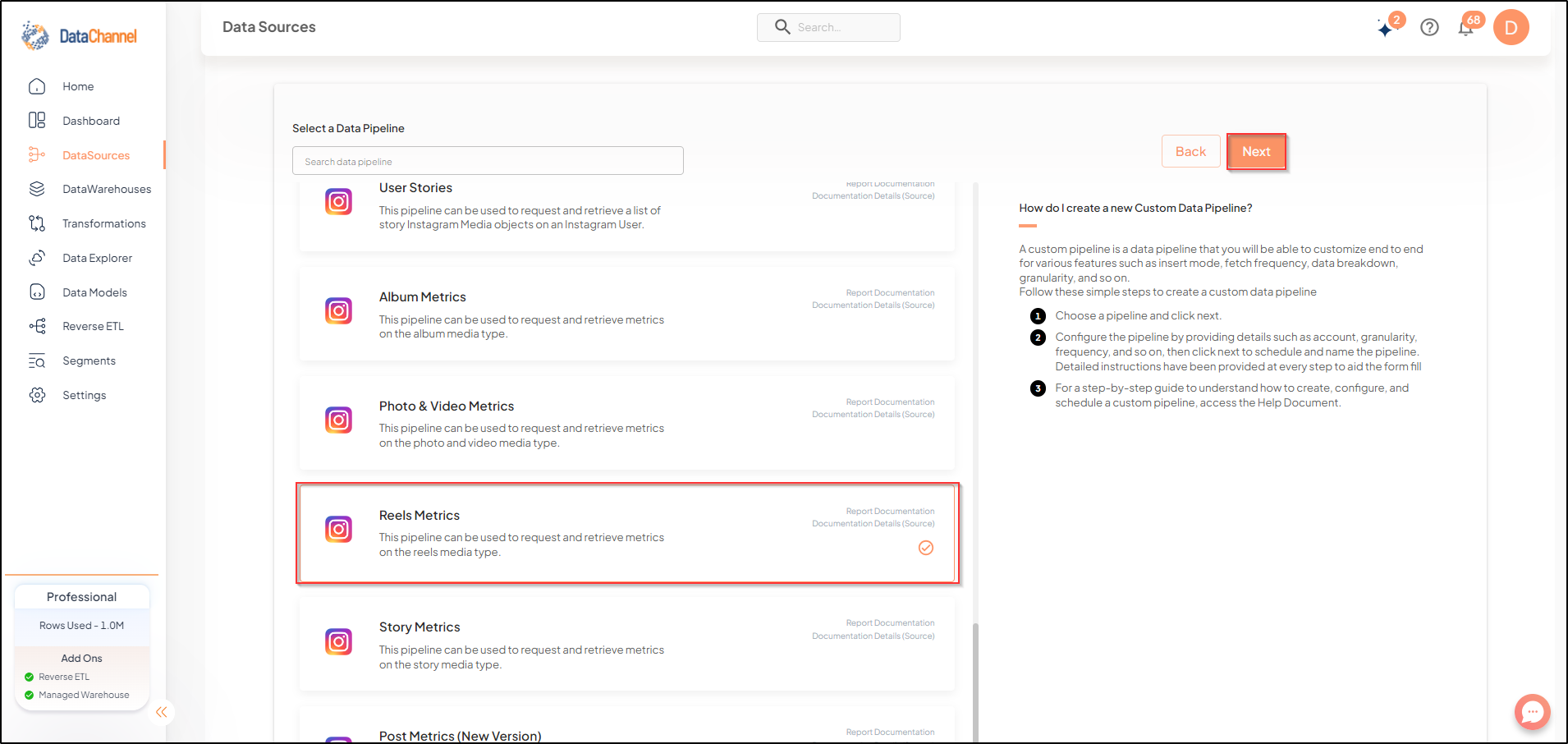1568x744 pixels.
Task: Click the Data Models icon
Action: pos(37,292)
